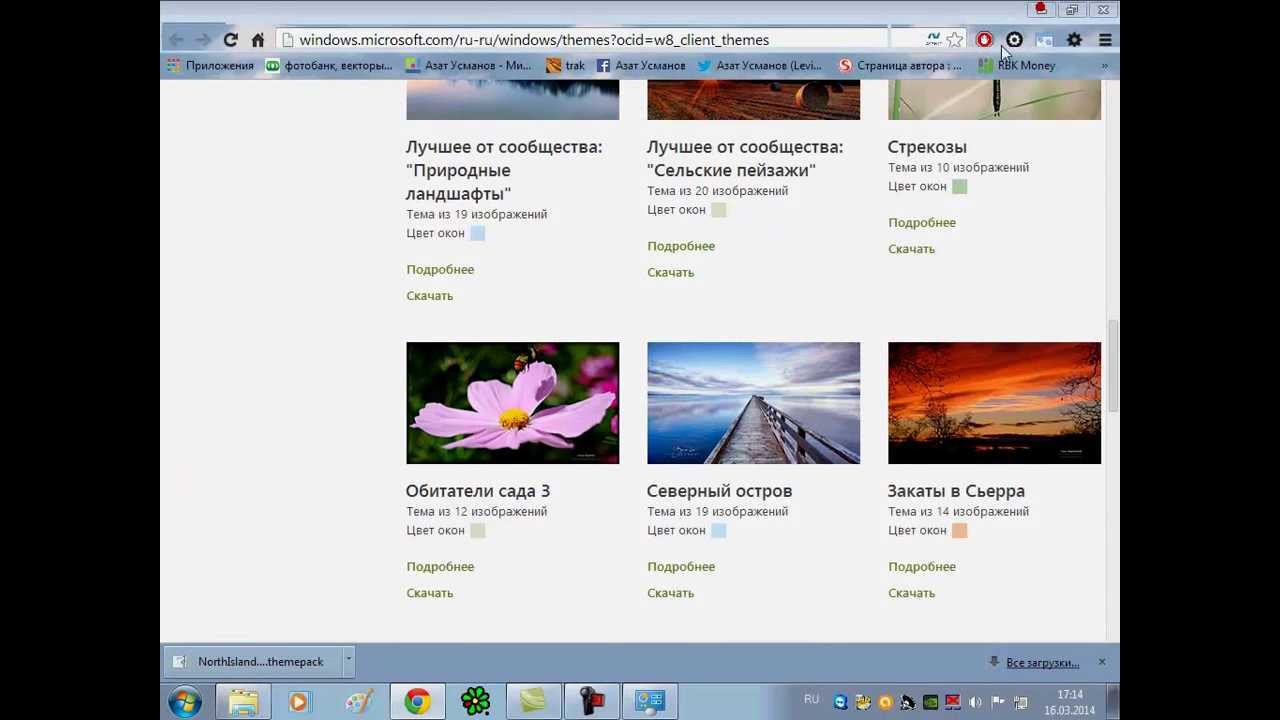1280x720 pixels.
Task: Click Скачать under Закаты в Сьерра
Action: pos(911,593)
